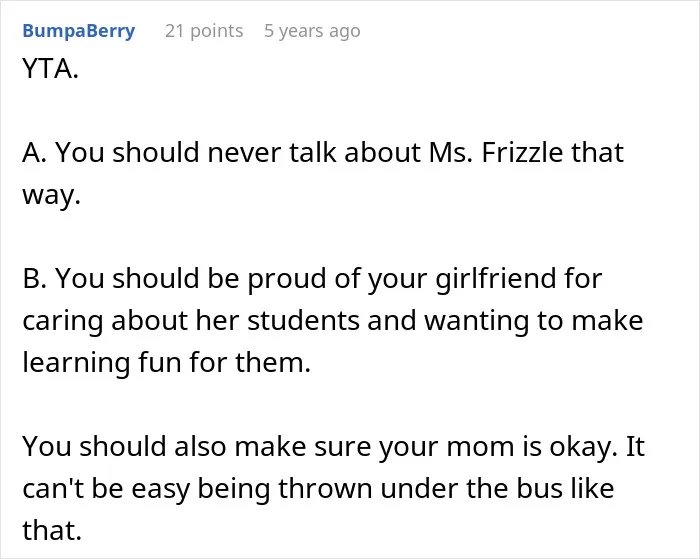The height and width of the screenshot is (559, 700).
Task: Click the word girlfriend in paragraph B
Action: pos(496,279)
